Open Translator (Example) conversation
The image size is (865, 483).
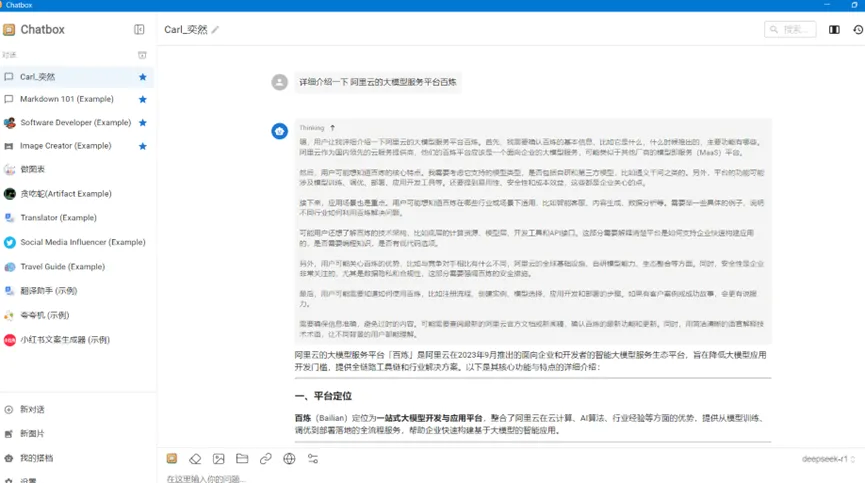[77, 218]
